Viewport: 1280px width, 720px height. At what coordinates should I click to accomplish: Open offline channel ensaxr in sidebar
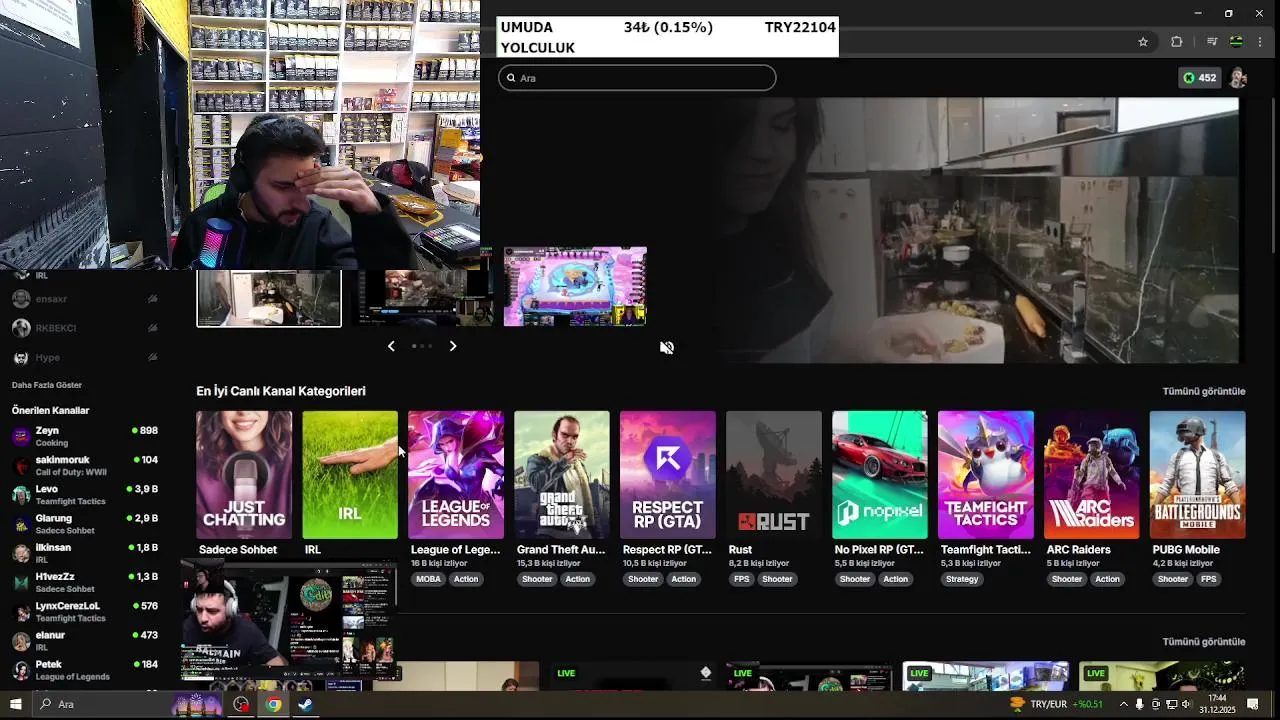pyautogui.click(x=85, y=299)
